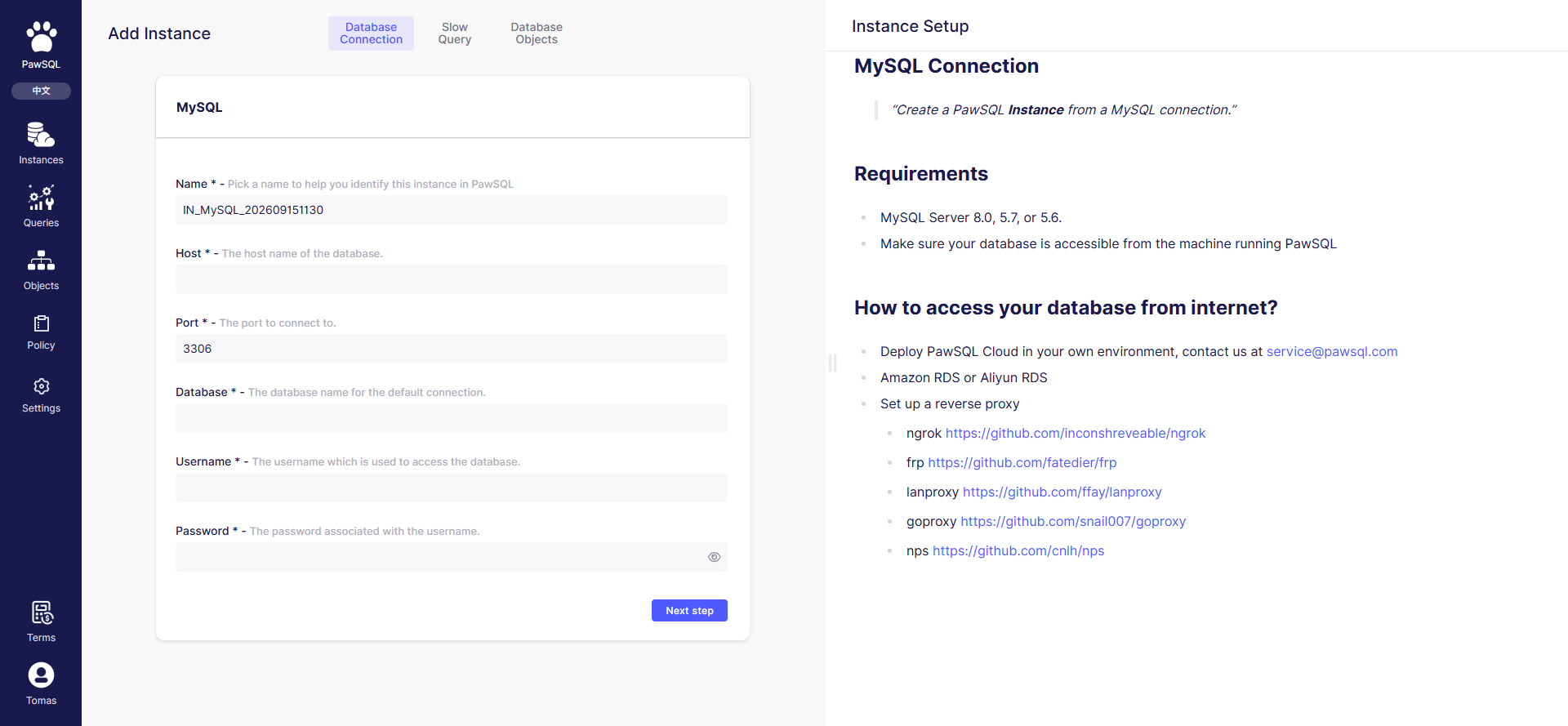
Task: Select the Database Objects tab
Action: click(537, 33)
